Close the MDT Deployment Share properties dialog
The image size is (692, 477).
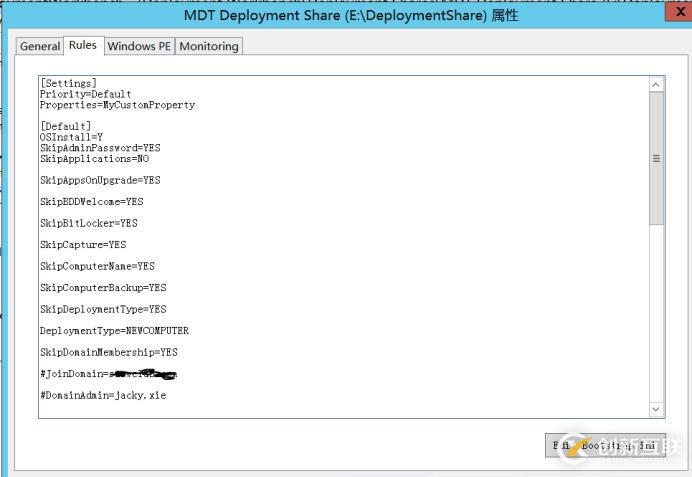click(x=679, y=12)
